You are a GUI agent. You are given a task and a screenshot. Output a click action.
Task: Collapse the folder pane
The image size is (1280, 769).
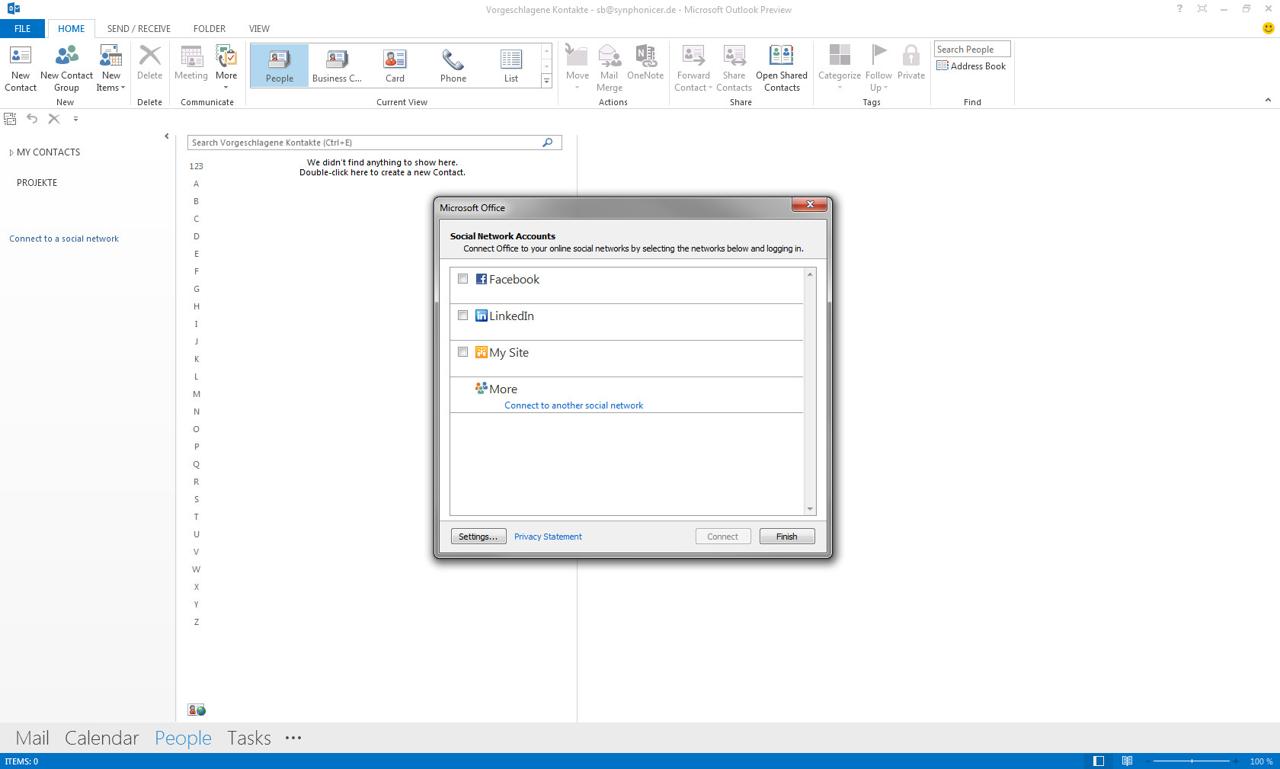(166, 136)
